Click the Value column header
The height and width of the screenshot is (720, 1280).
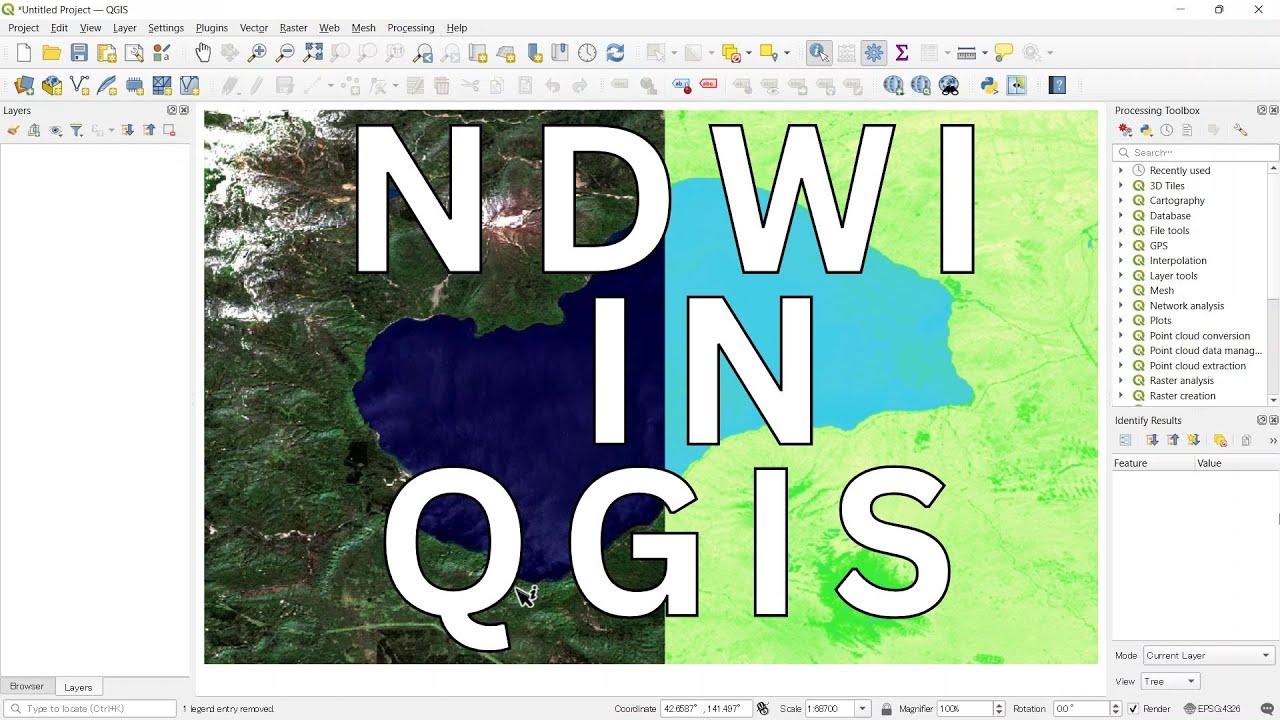[1236, 464]
